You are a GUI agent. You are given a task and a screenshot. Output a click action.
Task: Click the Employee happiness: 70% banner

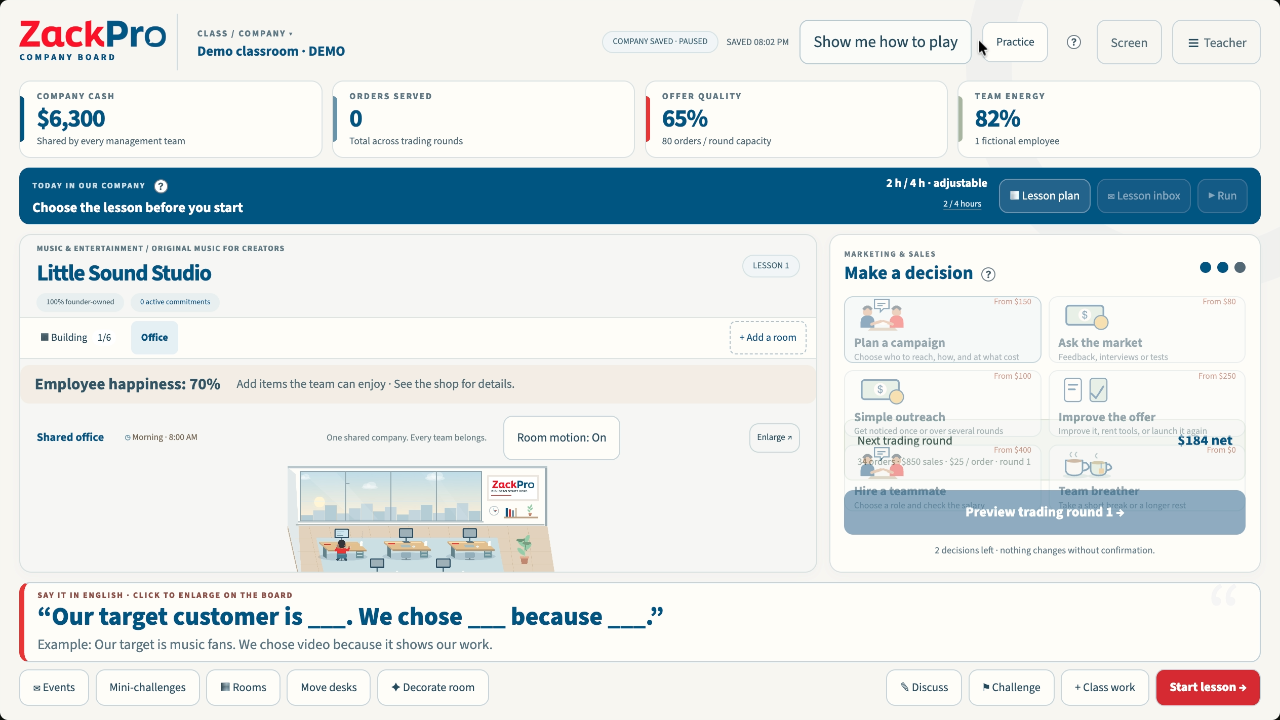click(418, 384)
